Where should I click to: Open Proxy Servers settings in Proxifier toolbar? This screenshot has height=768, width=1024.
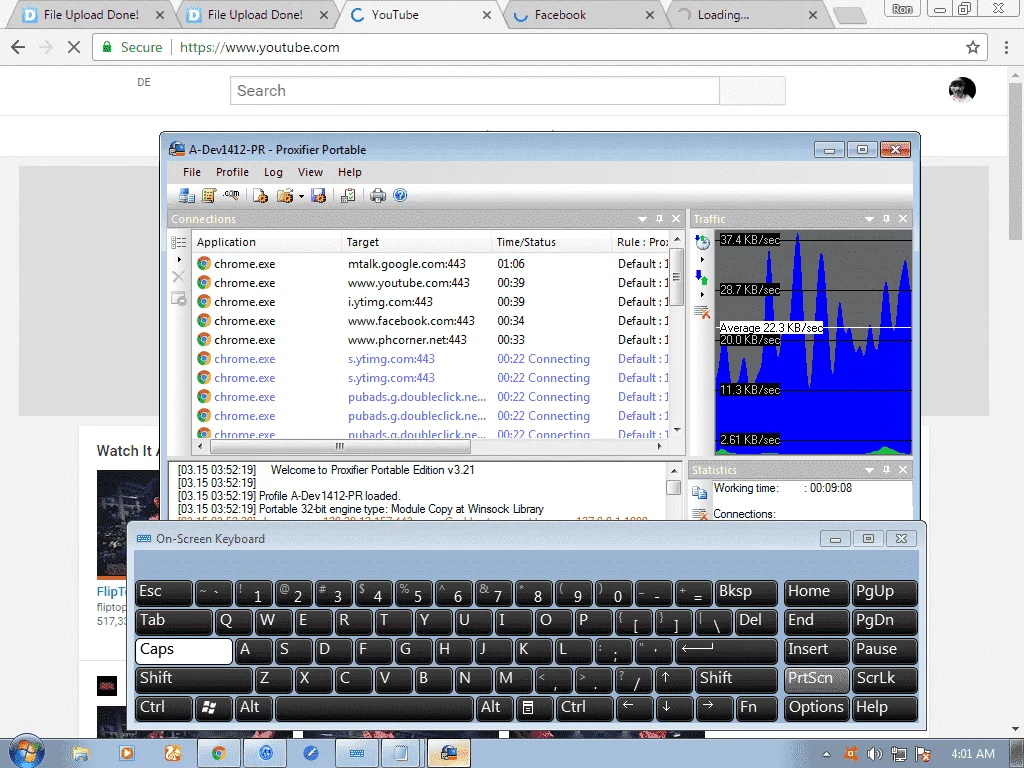[187, 195]
